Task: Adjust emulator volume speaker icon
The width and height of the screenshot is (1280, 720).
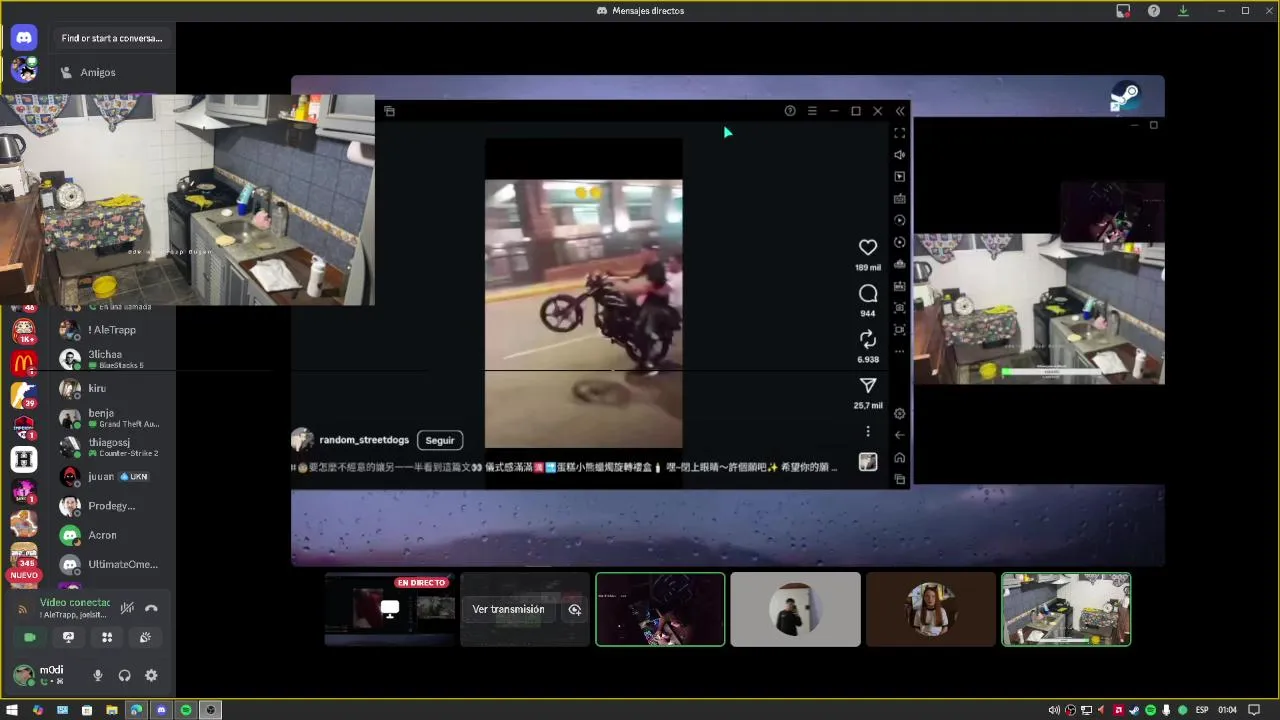Action: [900, 155]
